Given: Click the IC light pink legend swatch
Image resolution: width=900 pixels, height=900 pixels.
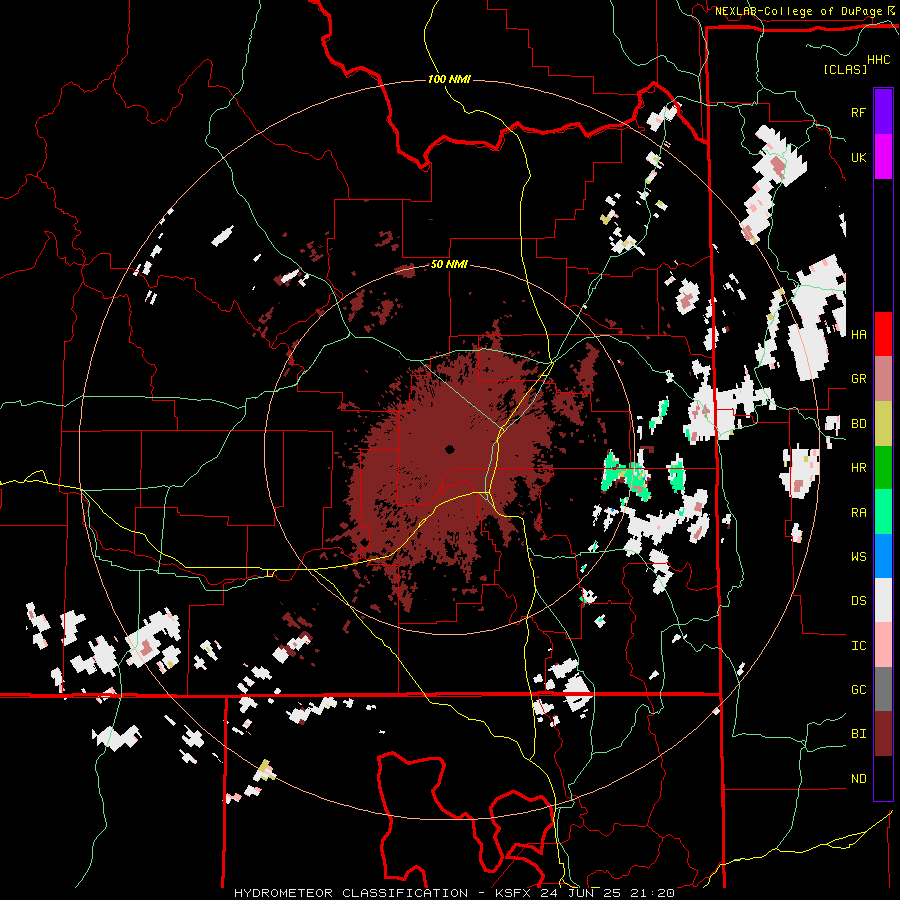Looking at the screenshot, I should (x=883, y=645).
